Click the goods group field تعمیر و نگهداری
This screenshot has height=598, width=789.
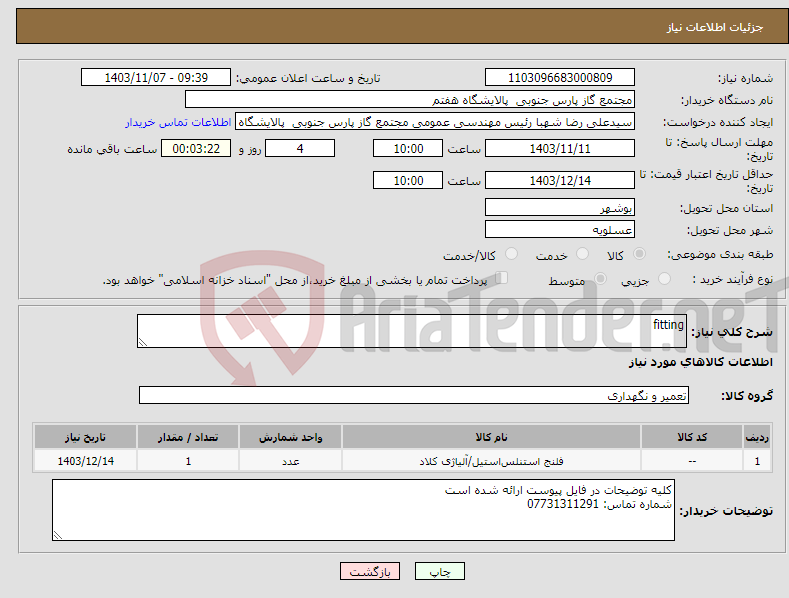click(x=414, y=395)
